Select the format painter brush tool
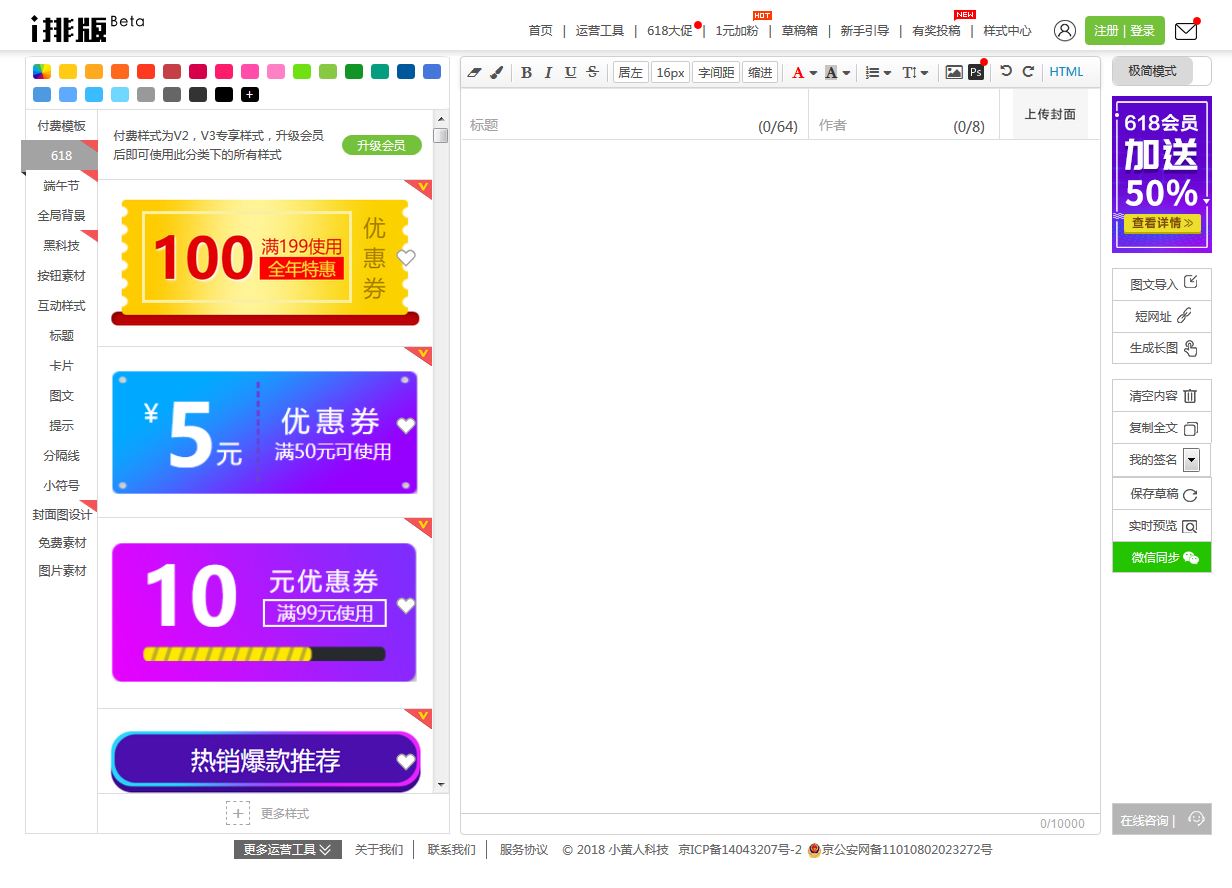 click(x=496, y=72)
